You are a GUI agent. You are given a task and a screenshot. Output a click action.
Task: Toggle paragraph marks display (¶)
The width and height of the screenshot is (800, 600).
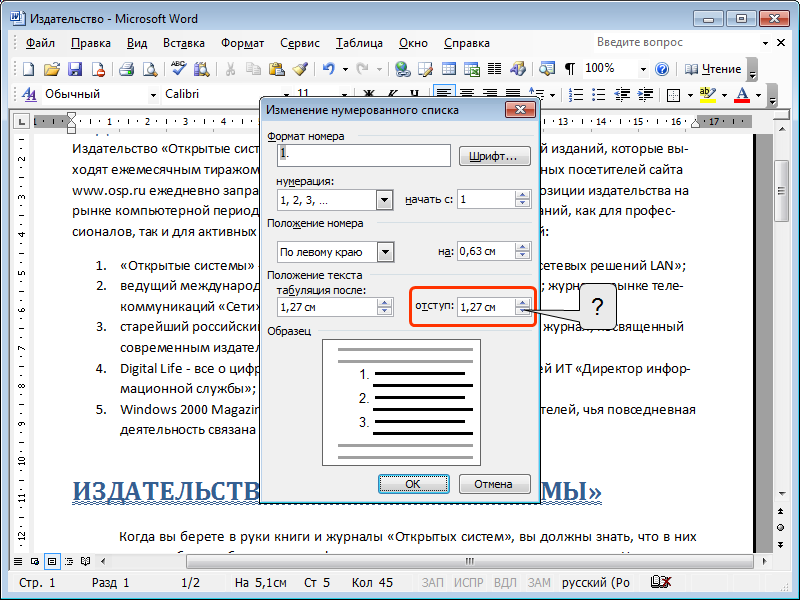570,69
